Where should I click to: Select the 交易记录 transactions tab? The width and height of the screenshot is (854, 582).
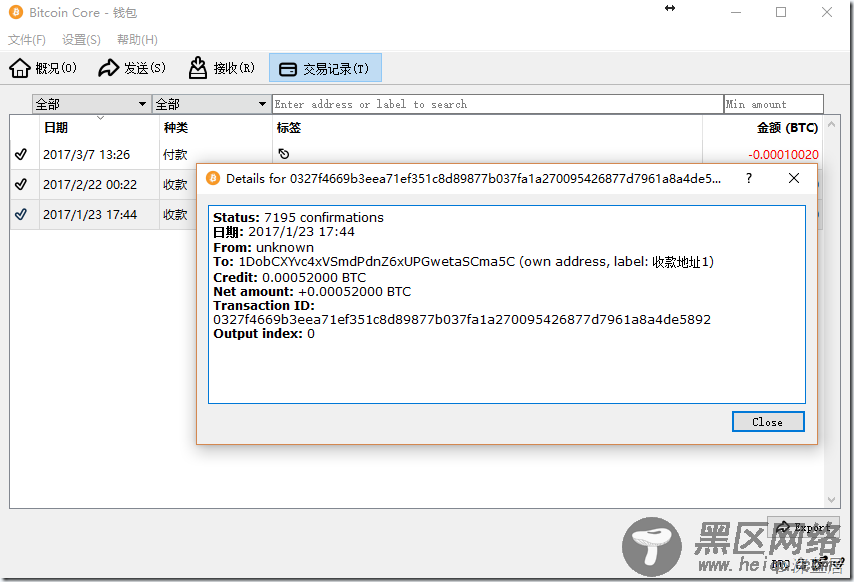(x=325, y=68)
